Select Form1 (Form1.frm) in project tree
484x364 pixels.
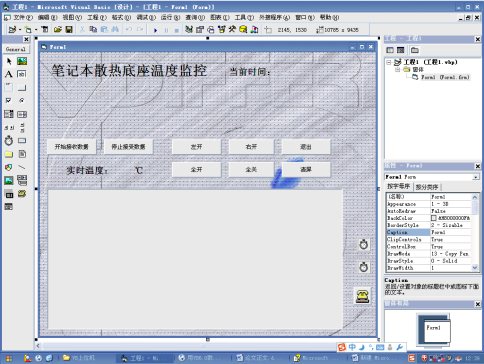tap(441, 77)
